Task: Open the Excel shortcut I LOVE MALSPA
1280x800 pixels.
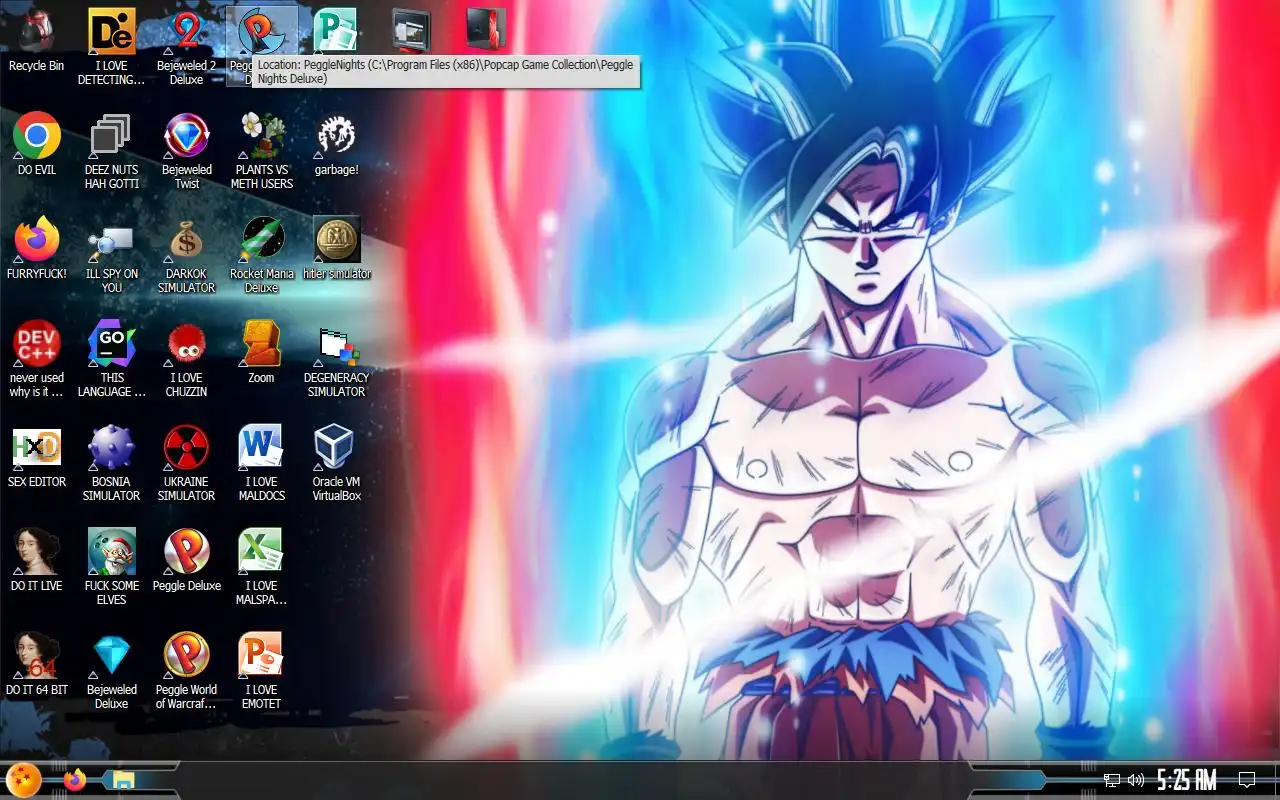Action: tap(262, 551)
